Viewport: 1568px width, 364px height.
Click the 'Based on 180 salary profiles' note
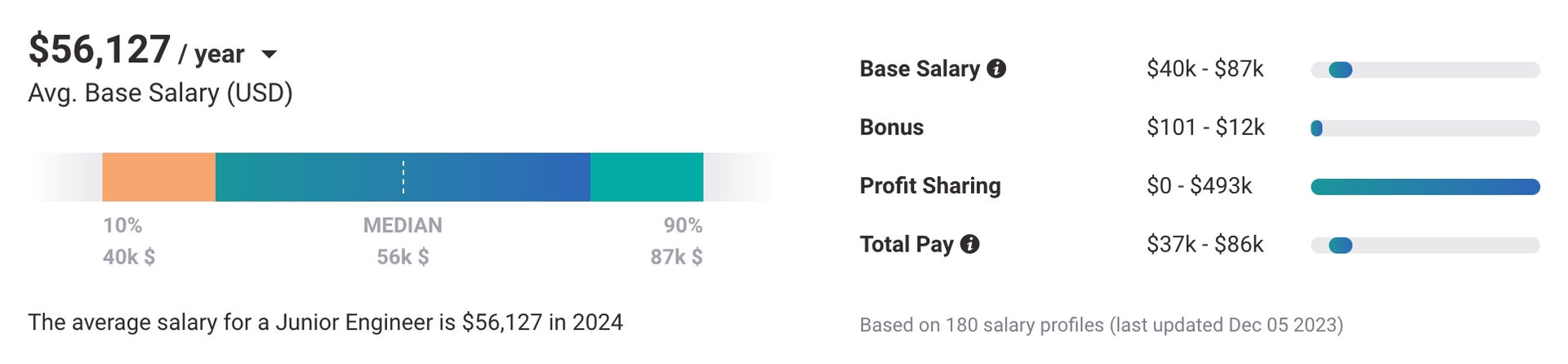1101,325
